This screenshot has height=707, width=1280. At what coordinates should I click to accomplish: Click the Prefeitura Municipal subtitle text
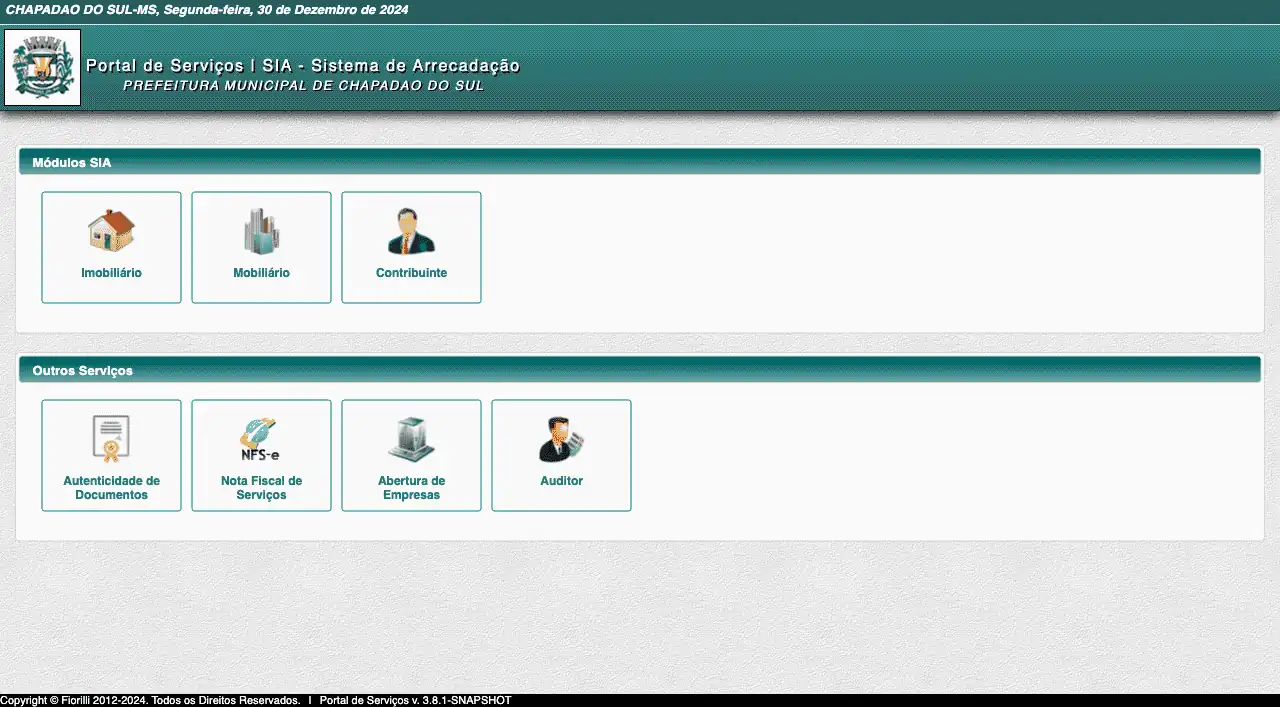[x=303, y=86]
